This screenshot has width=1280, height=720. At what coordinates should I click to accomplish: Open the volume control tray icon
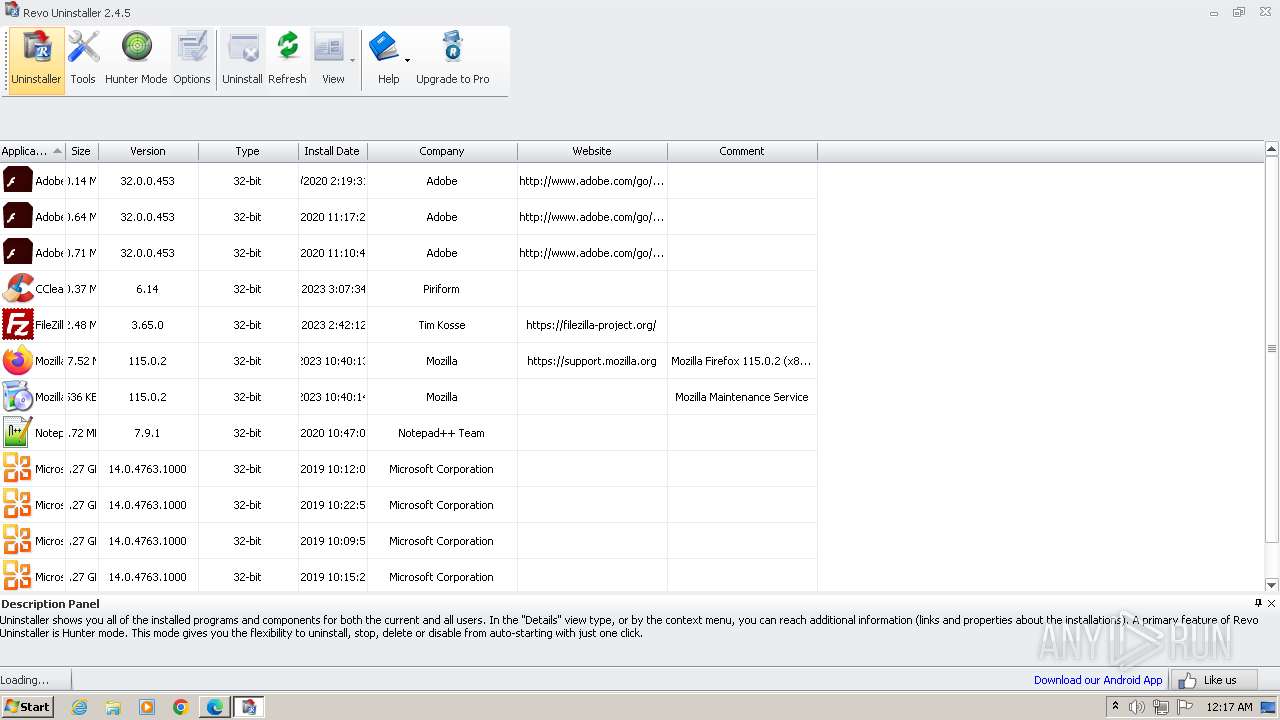coord(1137,707)
